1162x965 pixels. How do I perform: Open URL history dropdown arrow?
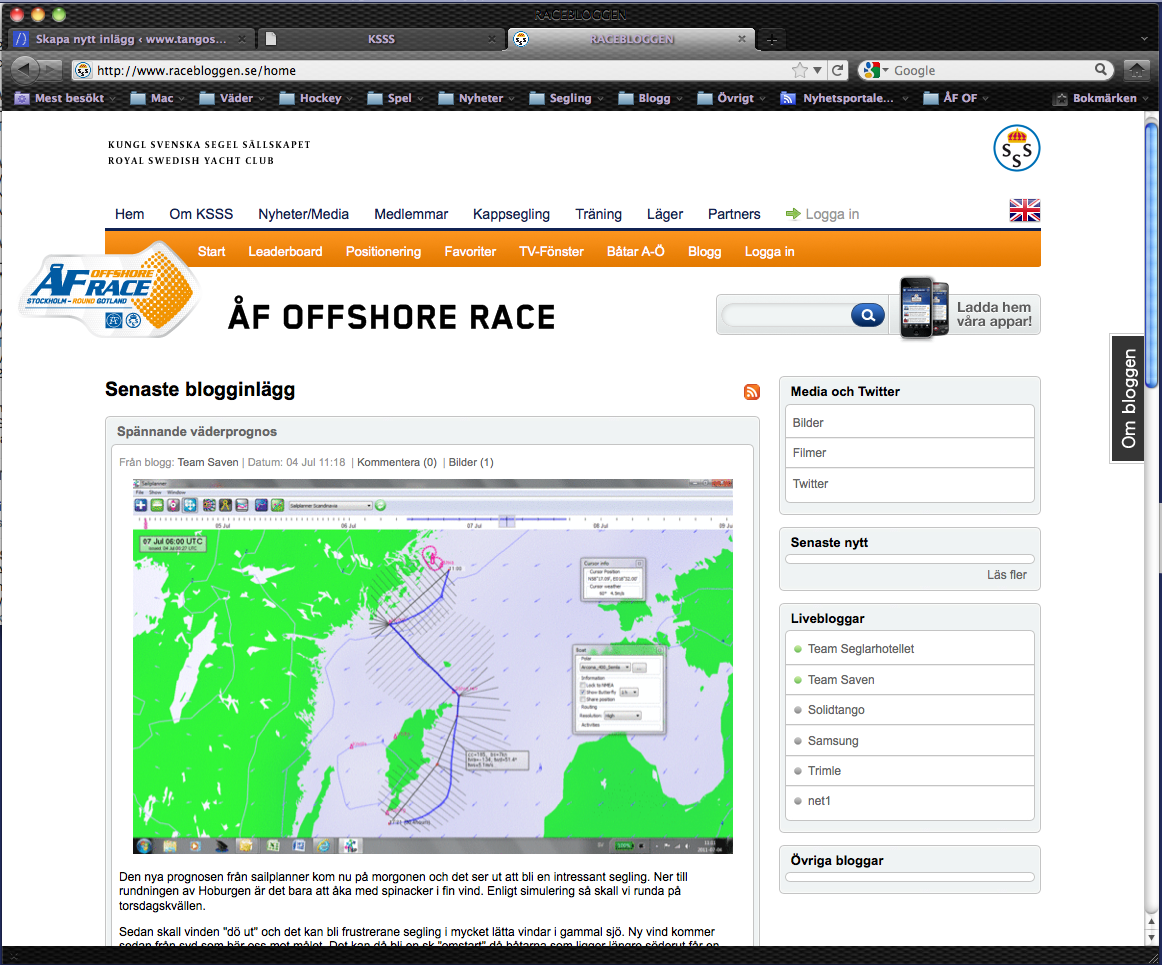pos(817,70)
